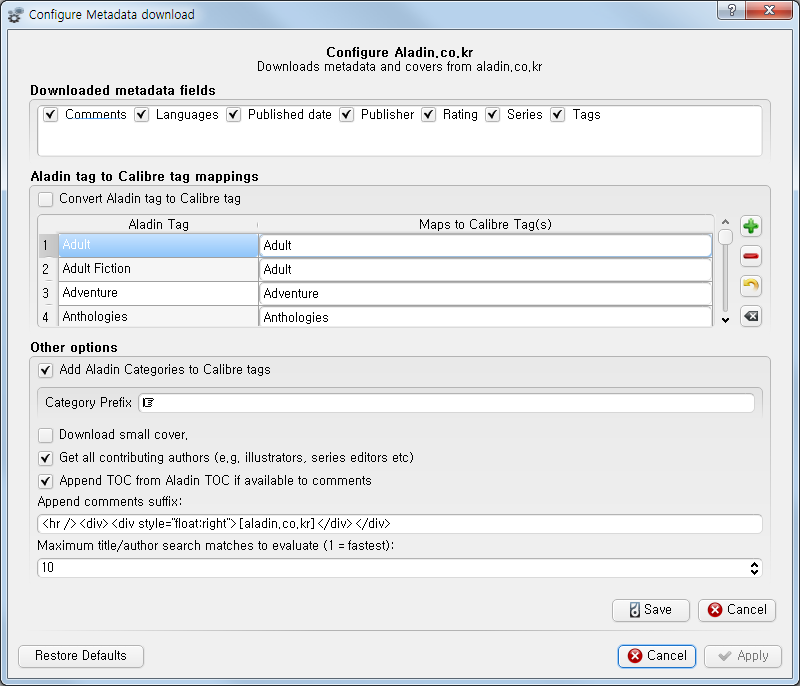800x686 pixels.
Task: Select the 'Adventure' Aladin Tag cell
Action: [x=158, y=293]
